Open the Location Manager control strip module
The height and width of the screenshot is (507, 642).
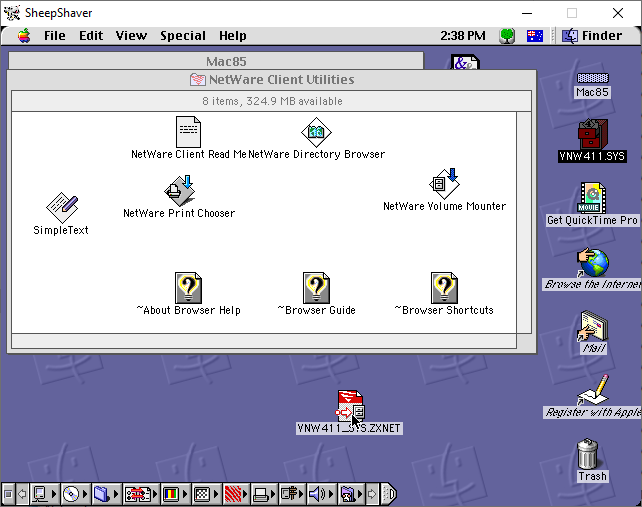[140, 494]
